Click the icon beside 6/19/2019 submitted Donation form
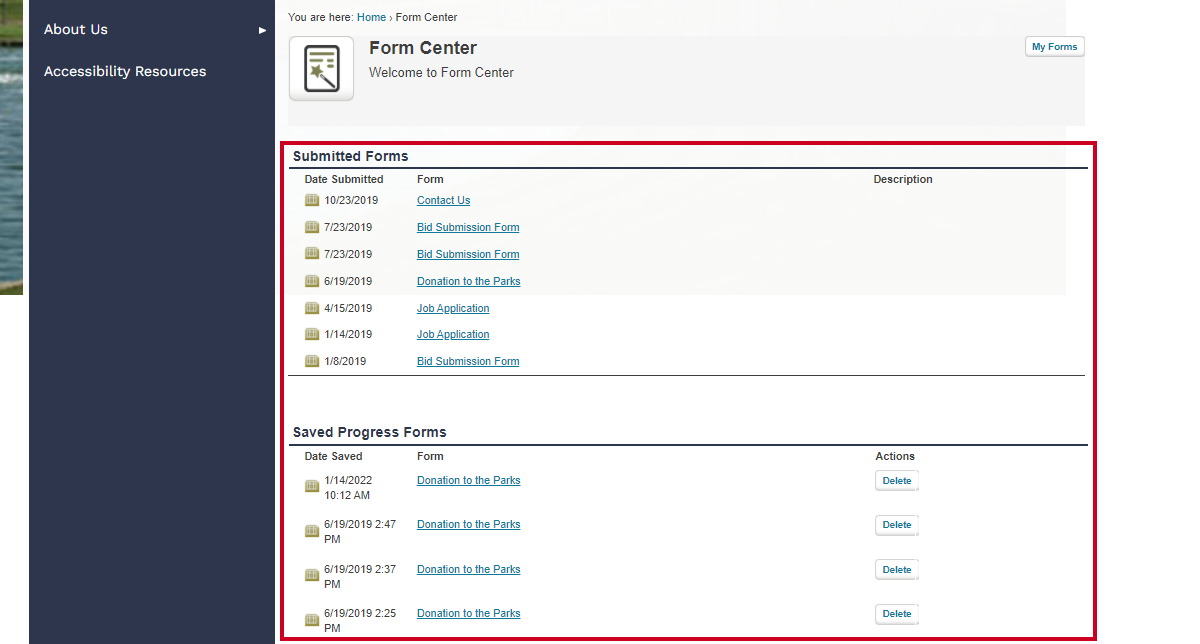The image size is (1200, 644). click(312, 281)
